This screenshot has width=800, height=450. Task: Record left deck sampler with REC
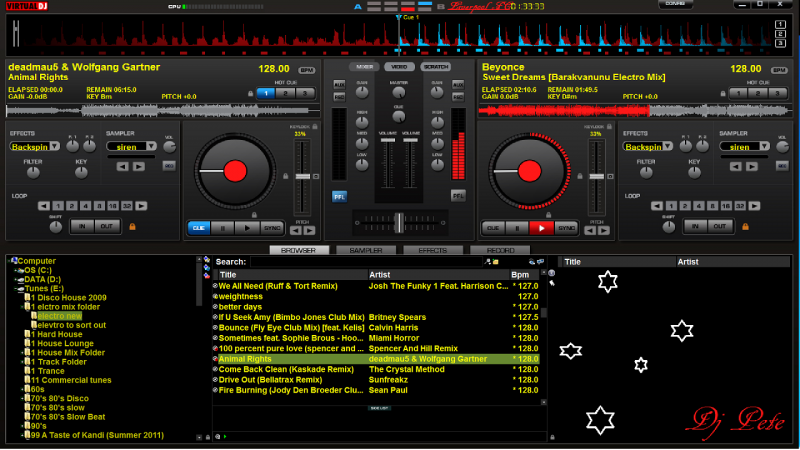pos(169,166)
